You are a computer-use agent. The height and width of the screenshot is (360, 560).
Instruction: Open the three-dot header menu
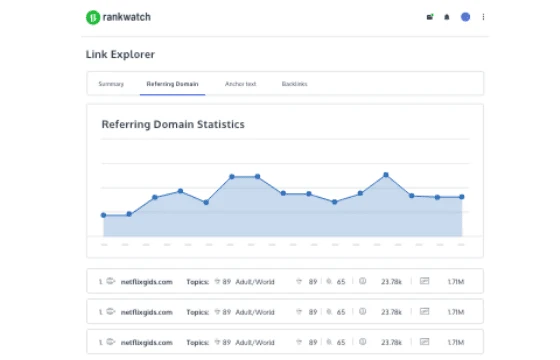tap(483, 17)
